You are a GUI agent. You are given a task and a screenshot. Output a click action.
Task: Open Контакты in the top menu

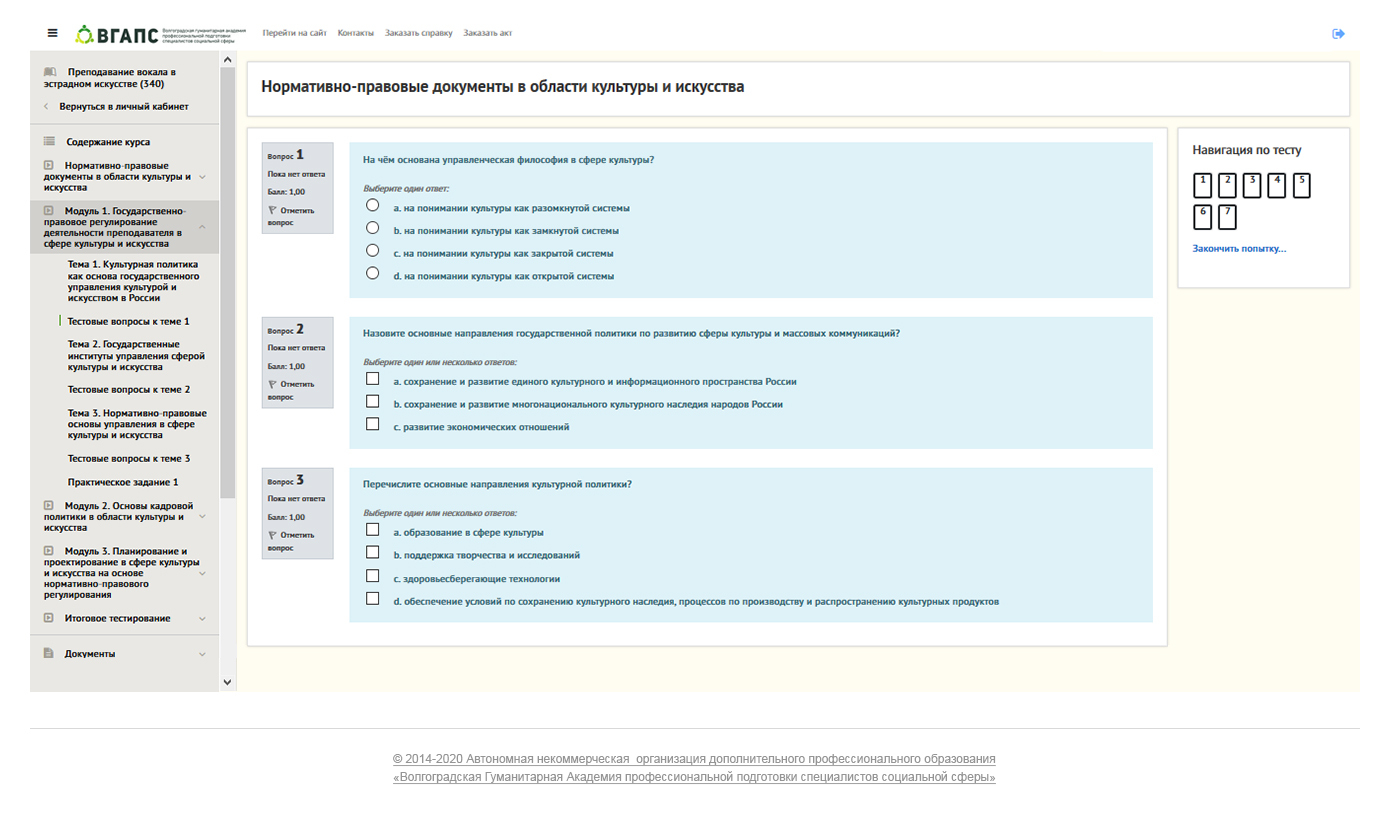[355, 33]
